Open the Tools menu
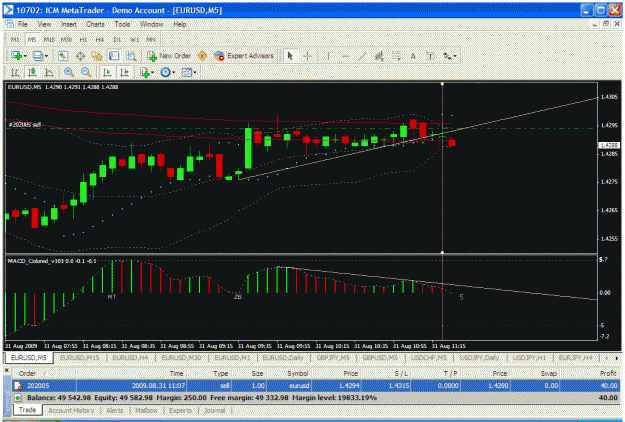Screen dimensions: 625x422 click(122, 24)
